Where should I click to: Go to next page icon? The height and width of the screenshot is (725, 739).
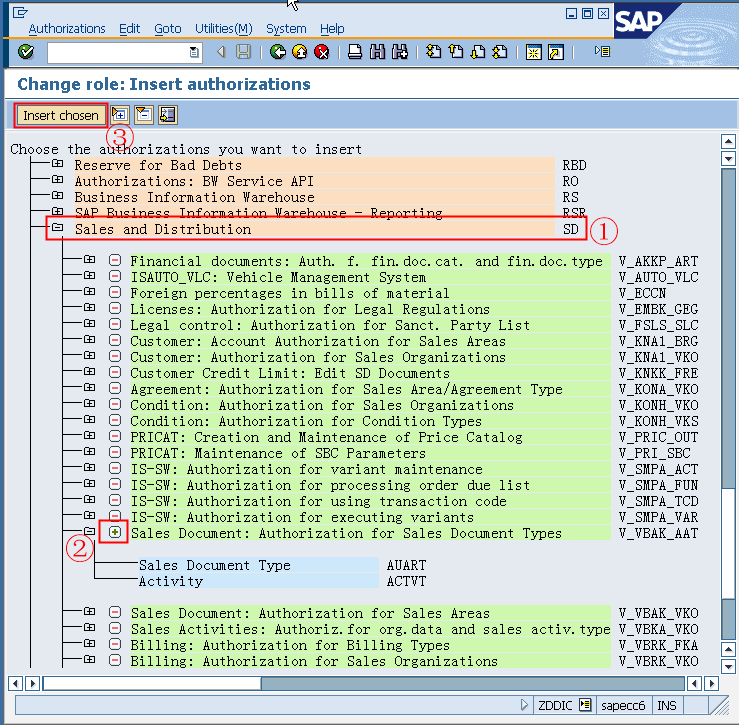pos(478,51)
